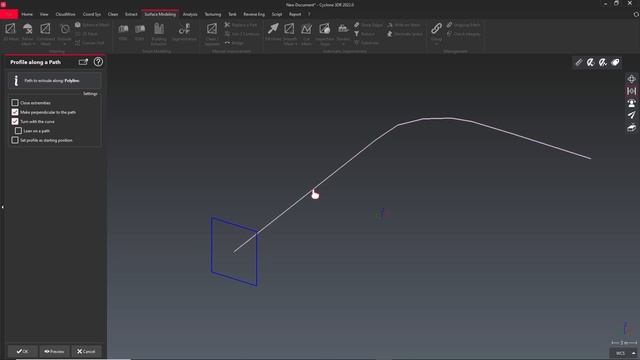Click the Segmentation tool icon
The width and height of the screenshot is (640, 360).
[184, 29]
